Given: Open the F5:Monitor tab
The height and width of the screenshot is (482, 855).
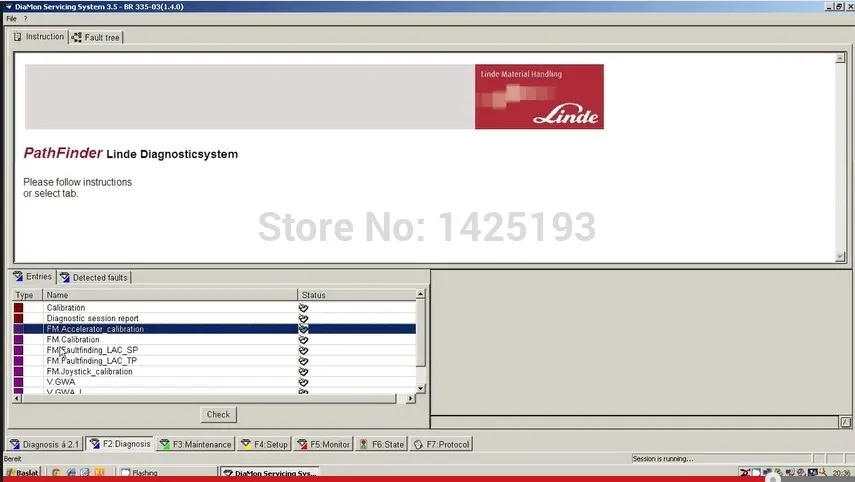Looking at the screenshot, I should [323, 444].
